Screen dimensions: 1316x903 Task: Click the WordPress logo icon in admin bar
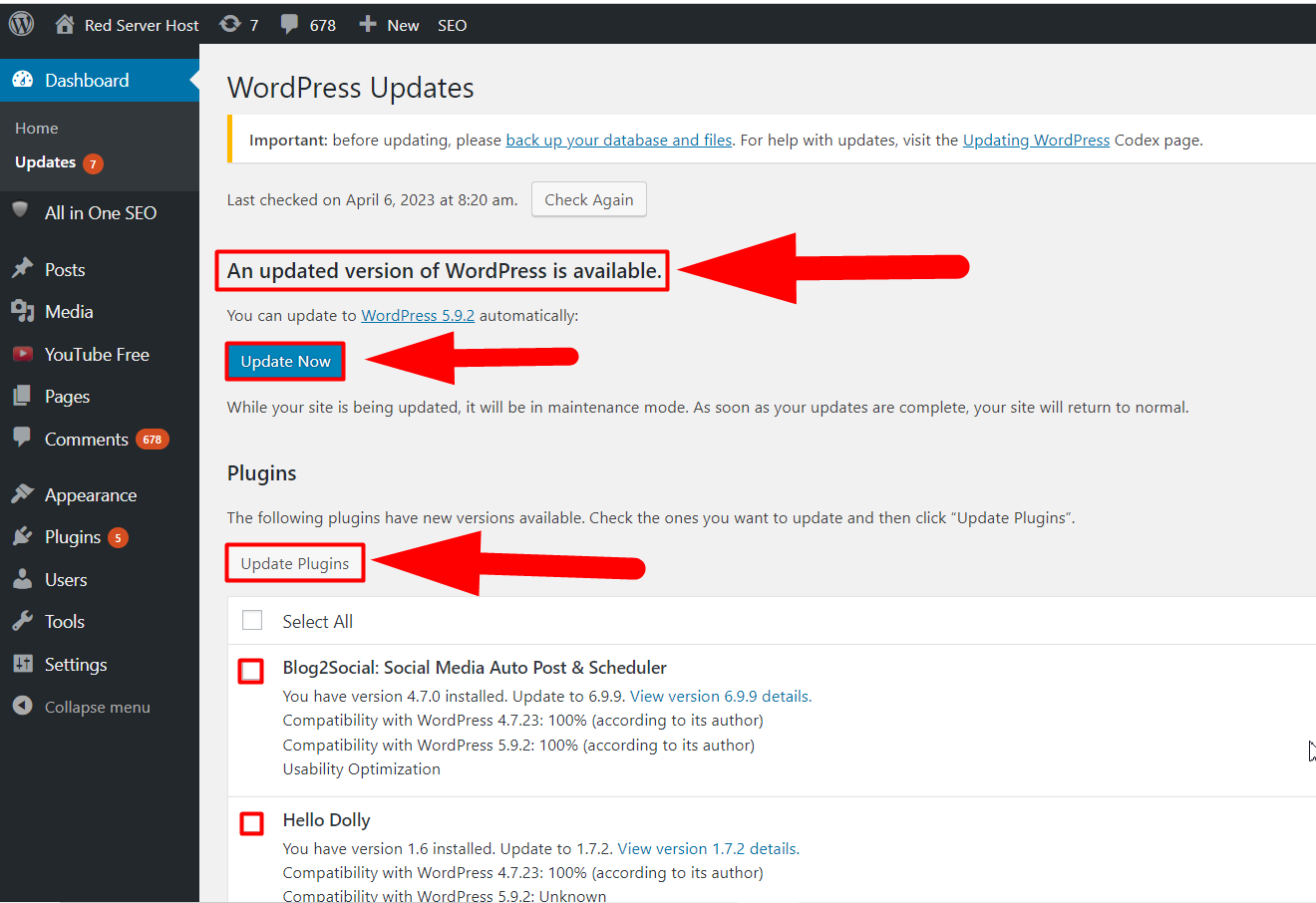tap(21, 24)
